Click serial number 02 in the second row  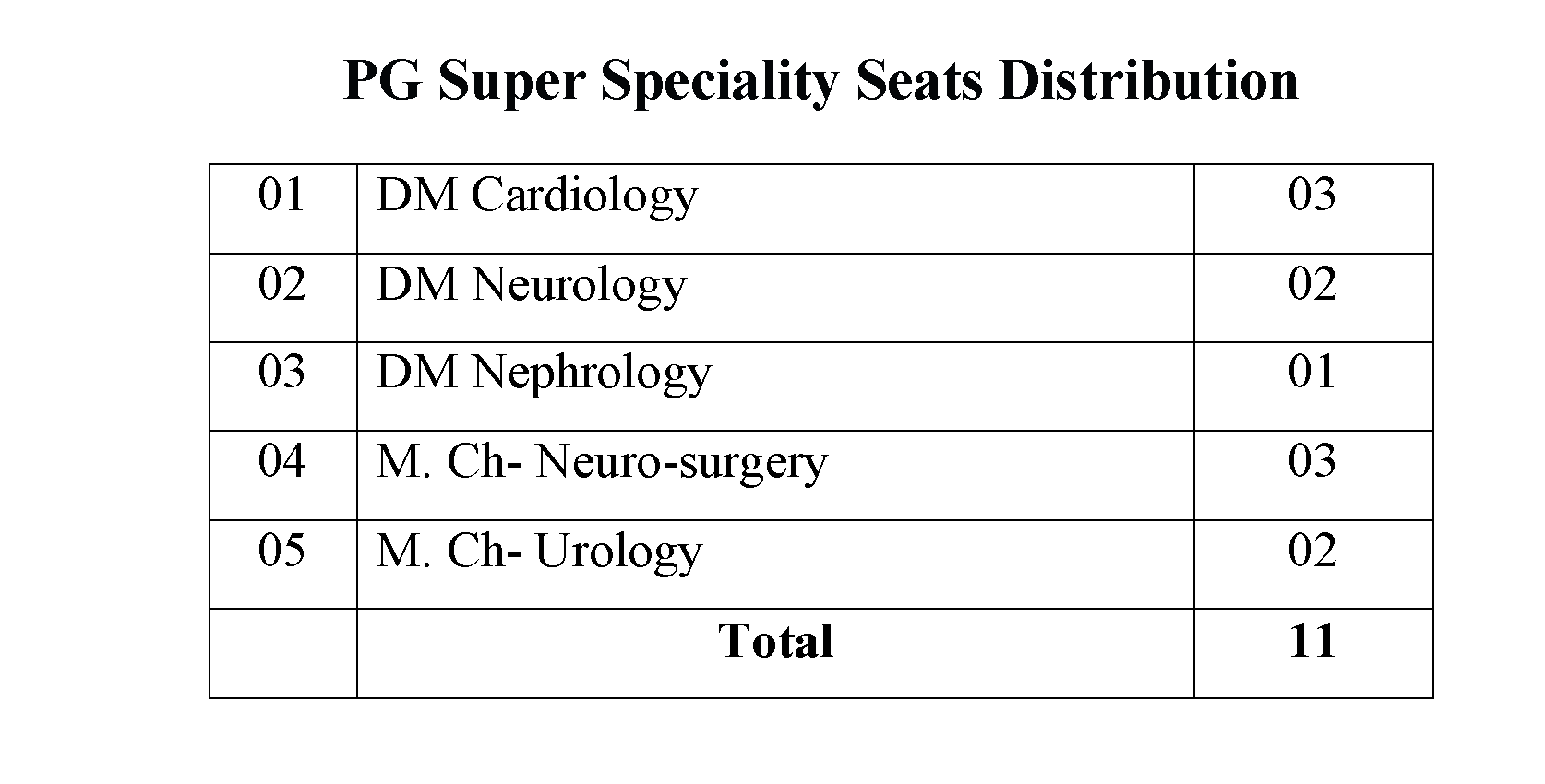[281, 284]
